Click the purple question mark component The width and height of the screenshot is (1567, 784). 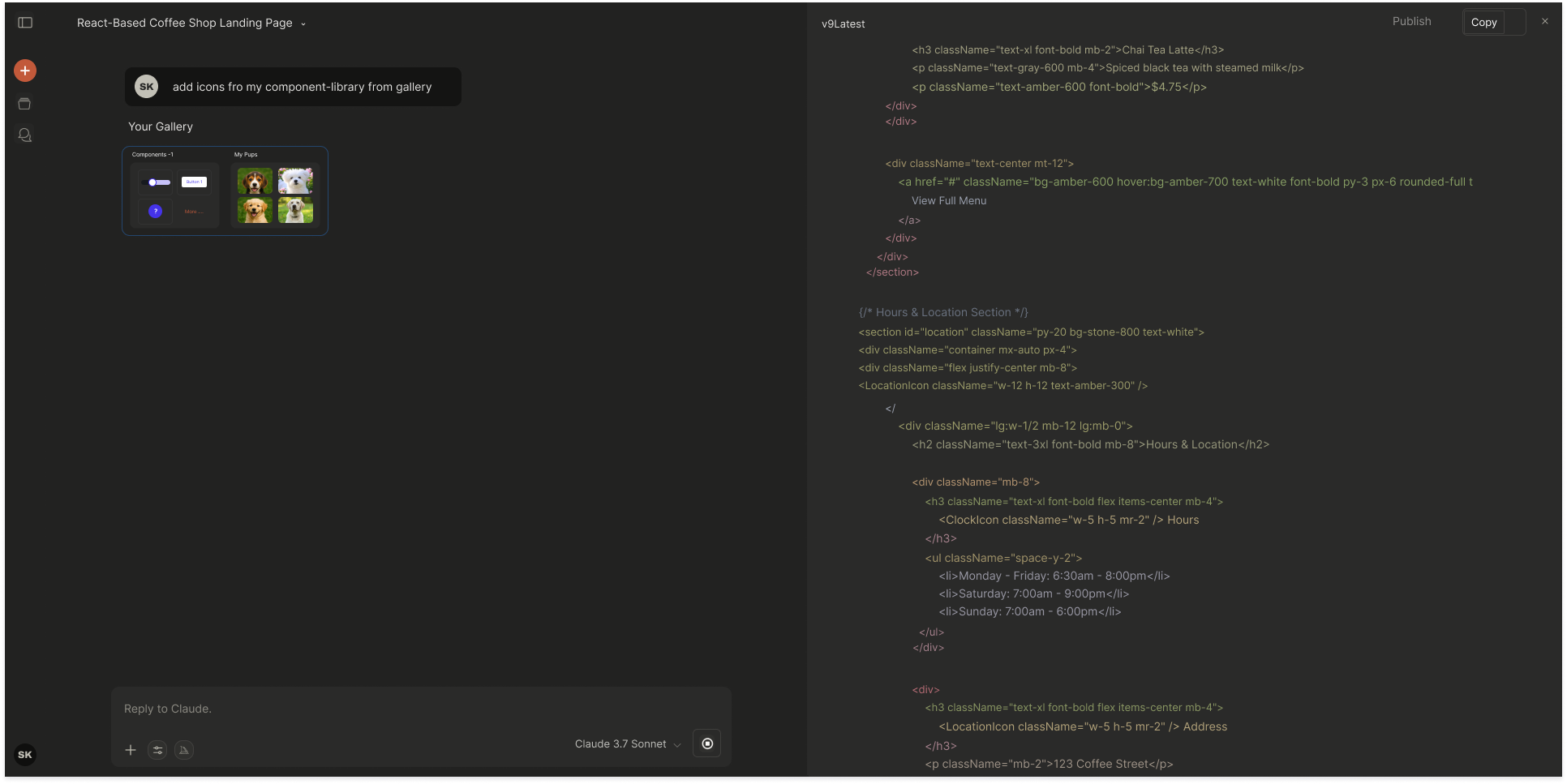click(x=156, y=211)
